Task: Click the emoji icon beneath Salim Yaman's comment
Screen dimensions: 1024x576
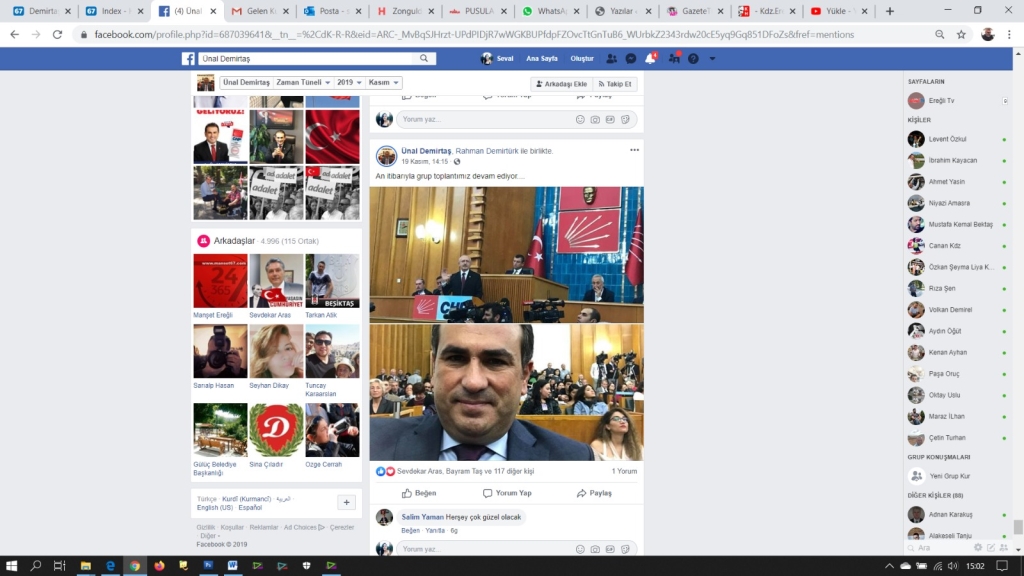Action: (580, 549)
